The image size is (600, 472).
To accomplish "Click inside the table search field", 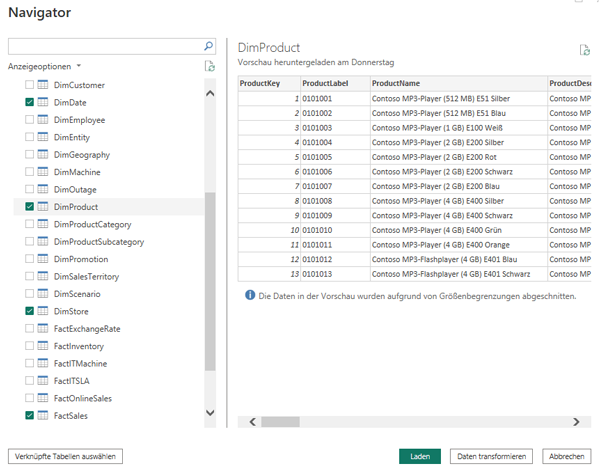I will pos(105,46).
